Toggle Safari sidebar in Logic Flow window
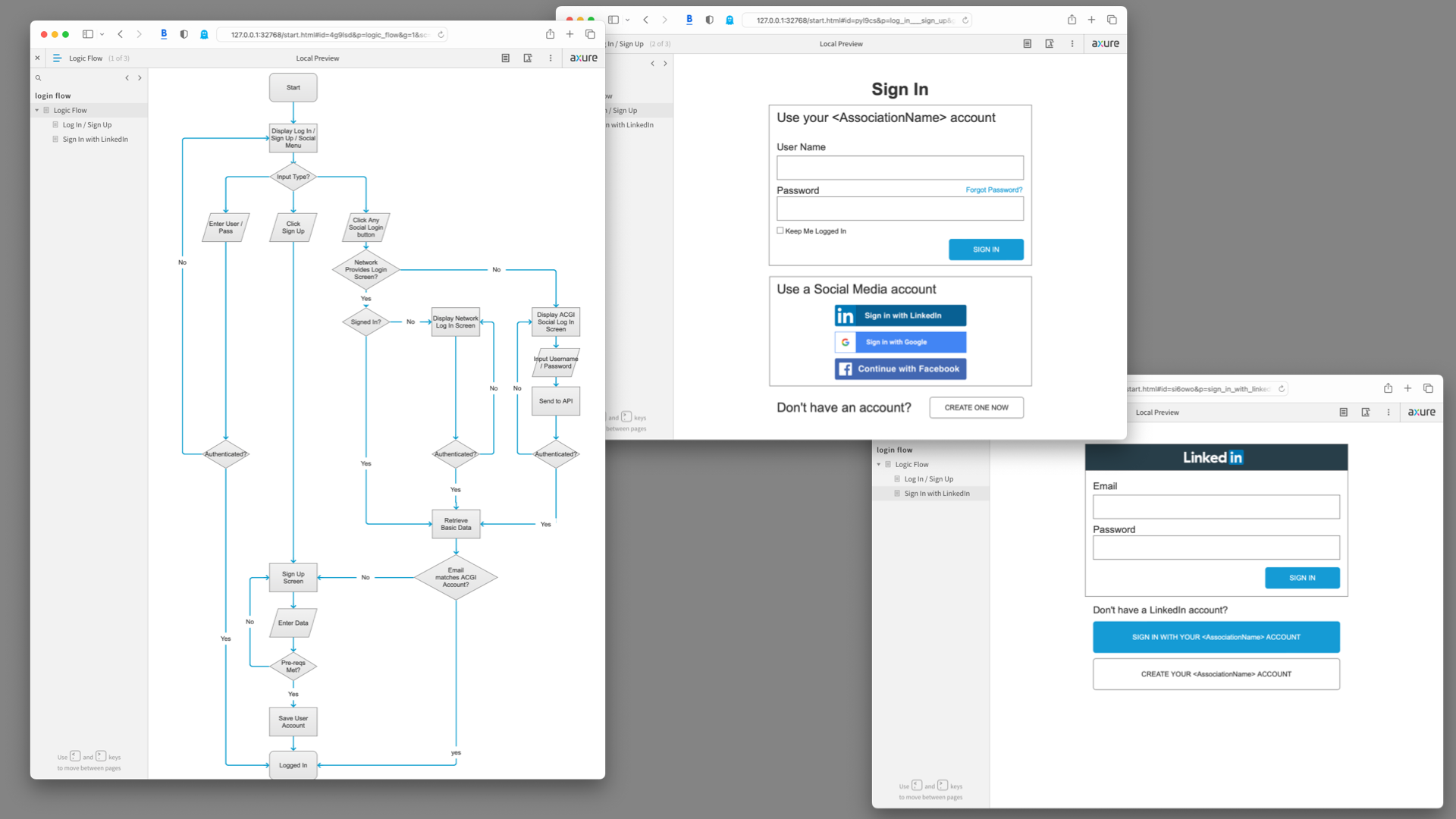Screen dimensions: 1456x819 [x=88, y=34]
